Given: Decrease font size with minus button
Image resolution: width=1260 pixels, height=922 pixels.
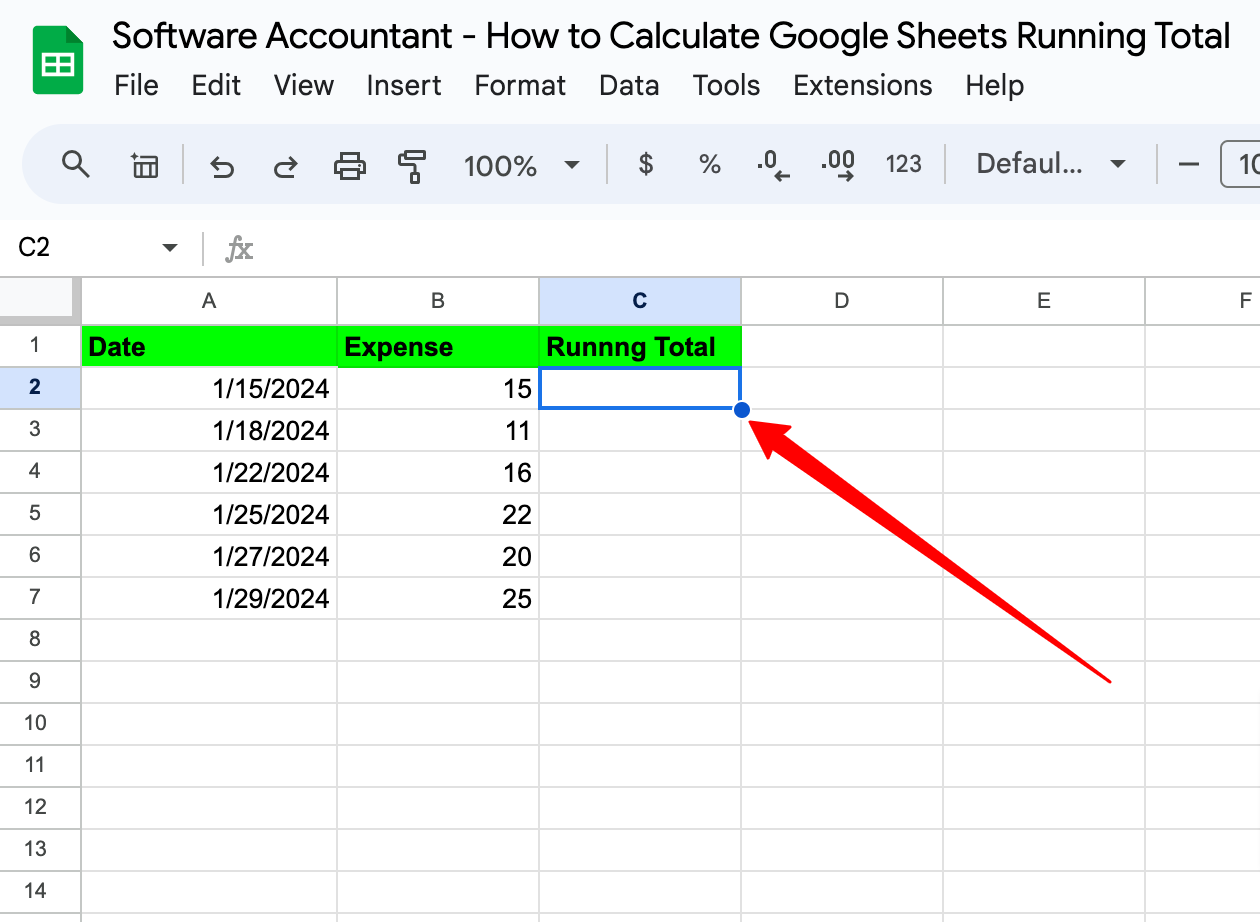Looking at the screenshot, I should pyautogui.click(x=1189, y=164).
